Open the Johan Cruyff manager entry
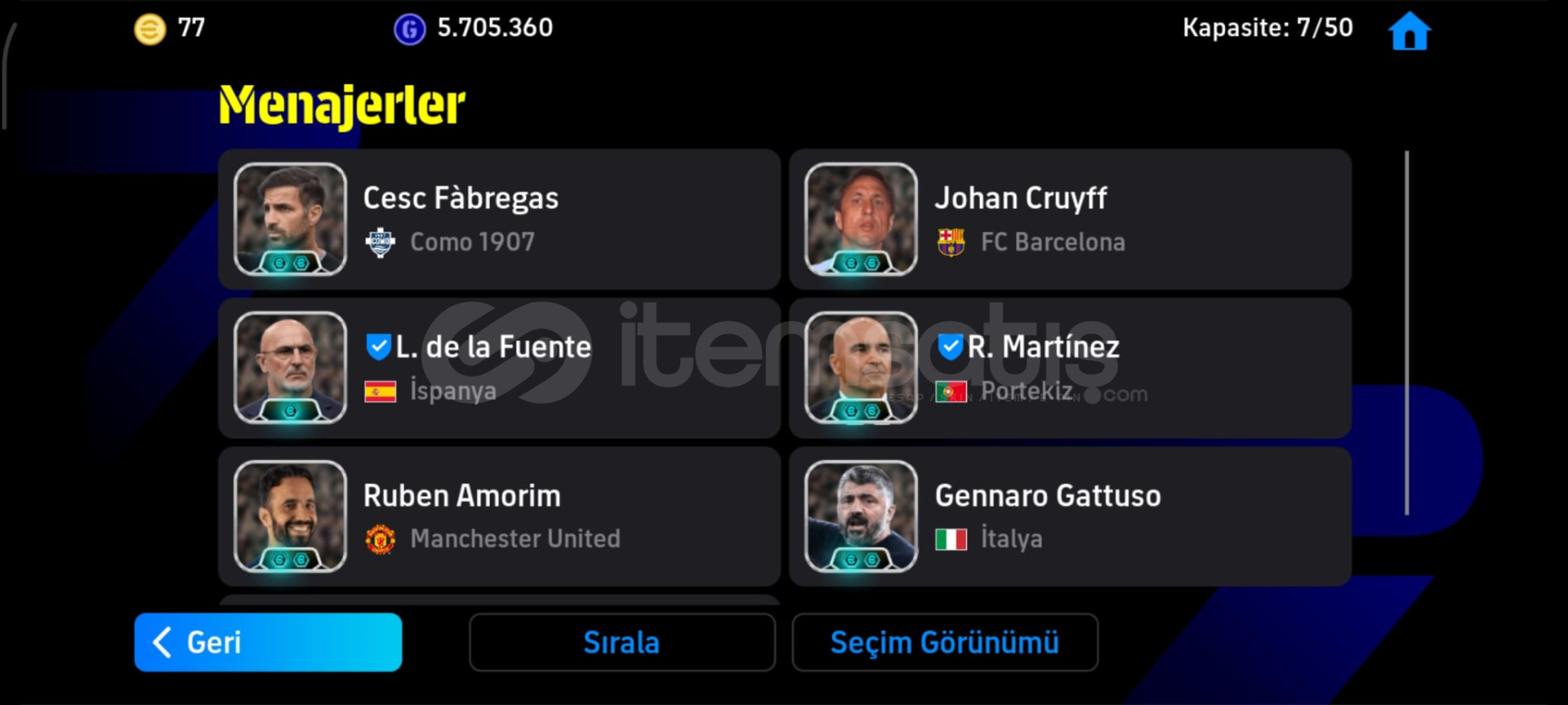 [1070, 219]
